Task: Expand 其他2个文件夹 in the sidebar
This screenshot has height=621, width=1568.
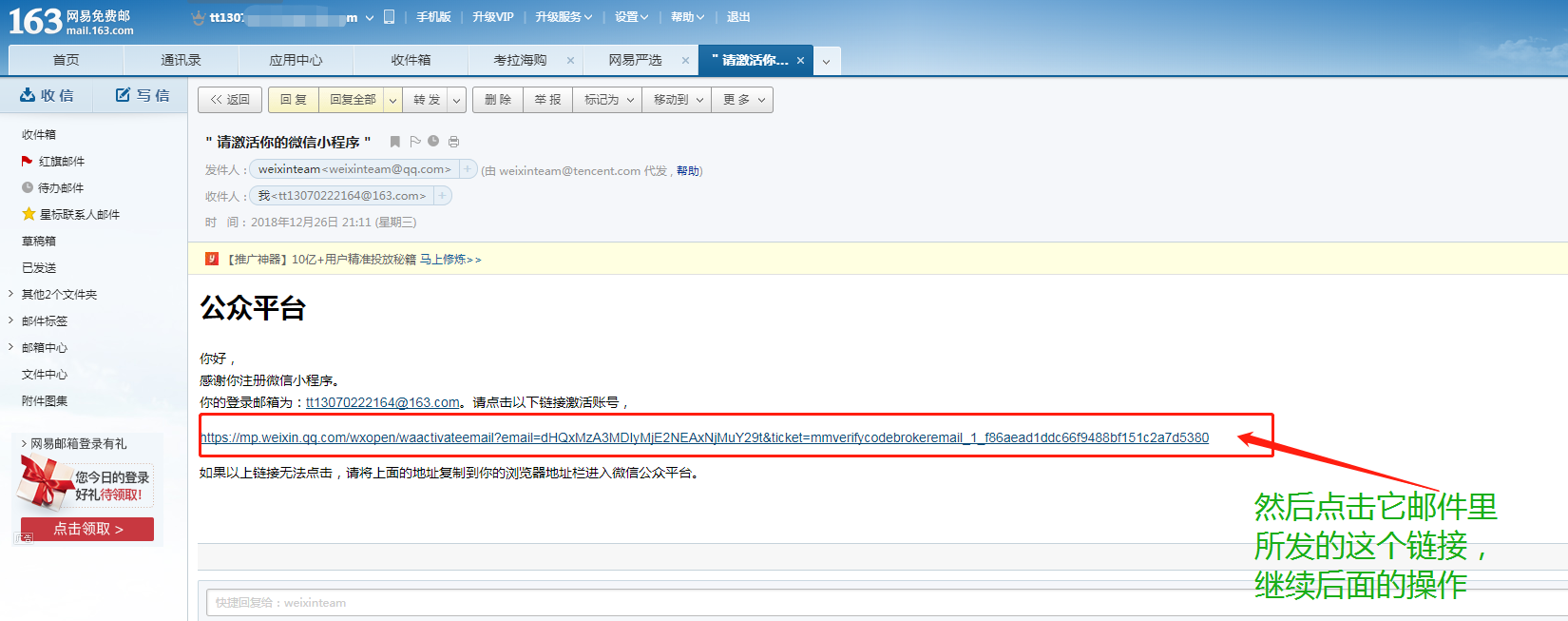Action: 10,294
